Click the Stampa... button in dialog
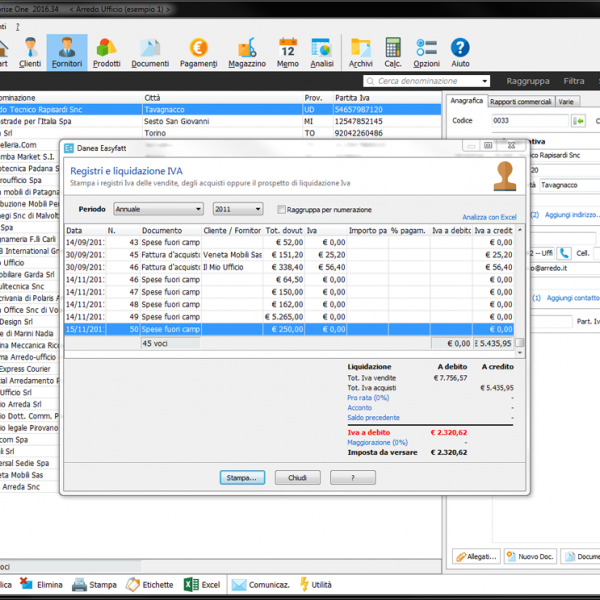The image size is (600, 600). (x=242, y=478)
